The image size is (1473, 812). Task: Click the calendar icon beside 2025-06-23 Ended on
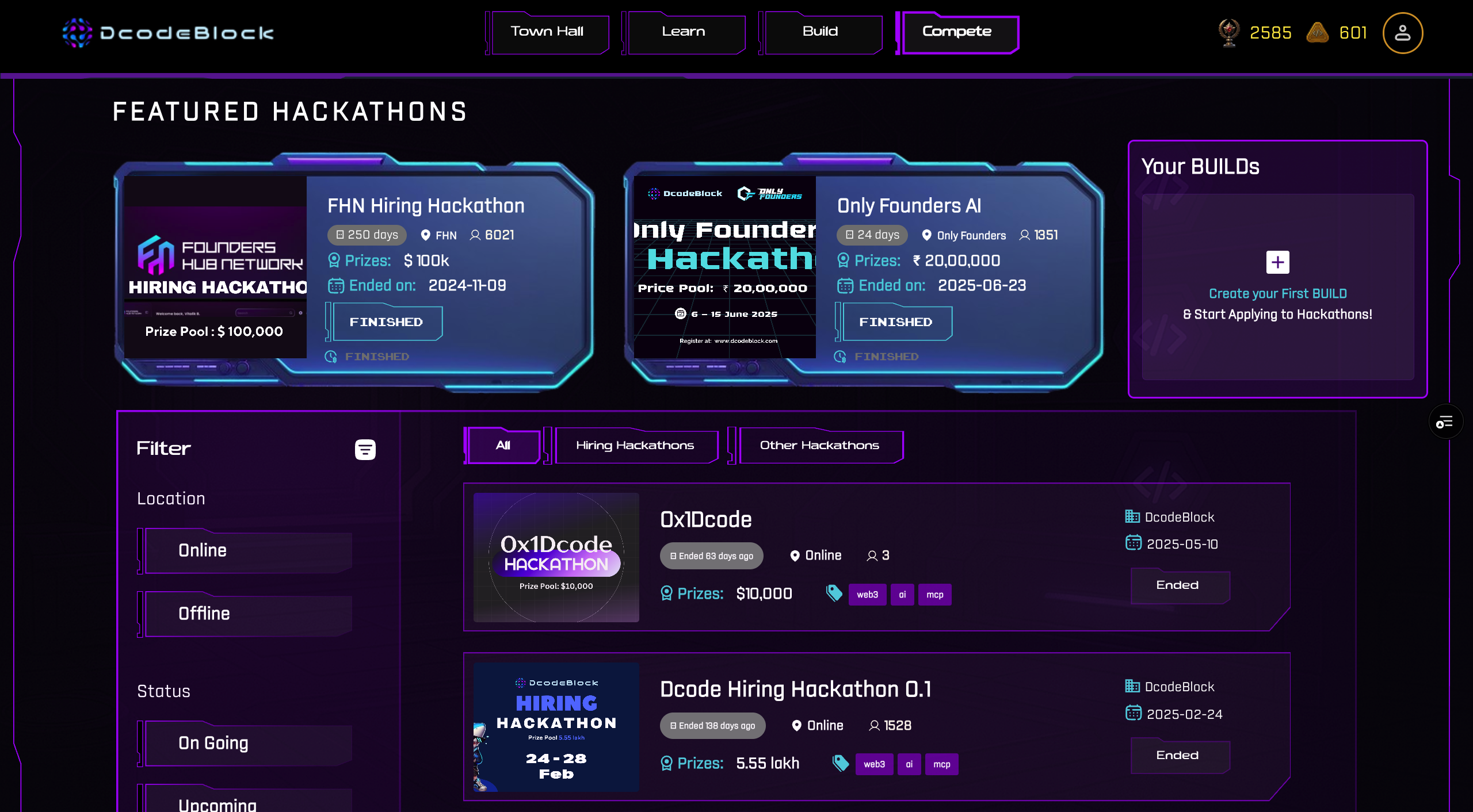point(845,286)
